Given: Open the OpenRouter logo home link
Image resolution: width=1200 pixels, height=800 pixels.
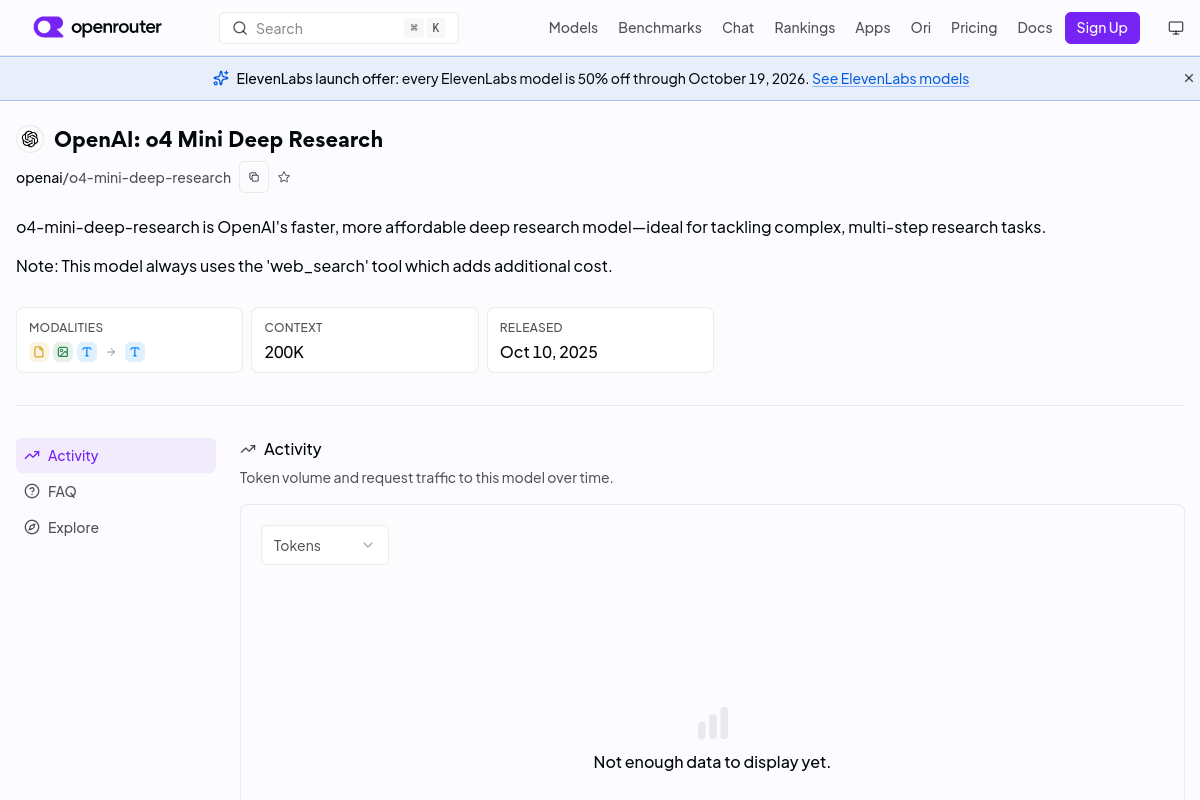Looking at the screenshot, I should tap(98, 28).
